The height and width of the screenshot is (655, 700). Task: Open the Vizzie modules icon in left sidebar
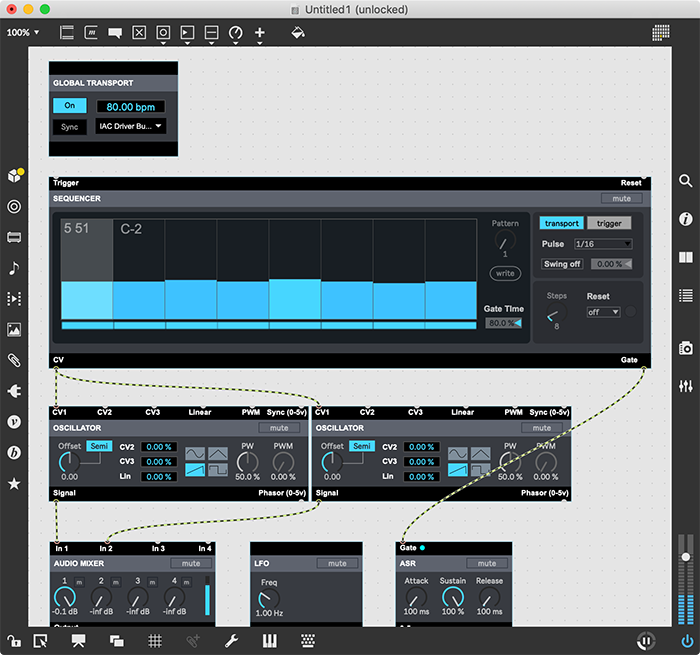click(14, 422)
